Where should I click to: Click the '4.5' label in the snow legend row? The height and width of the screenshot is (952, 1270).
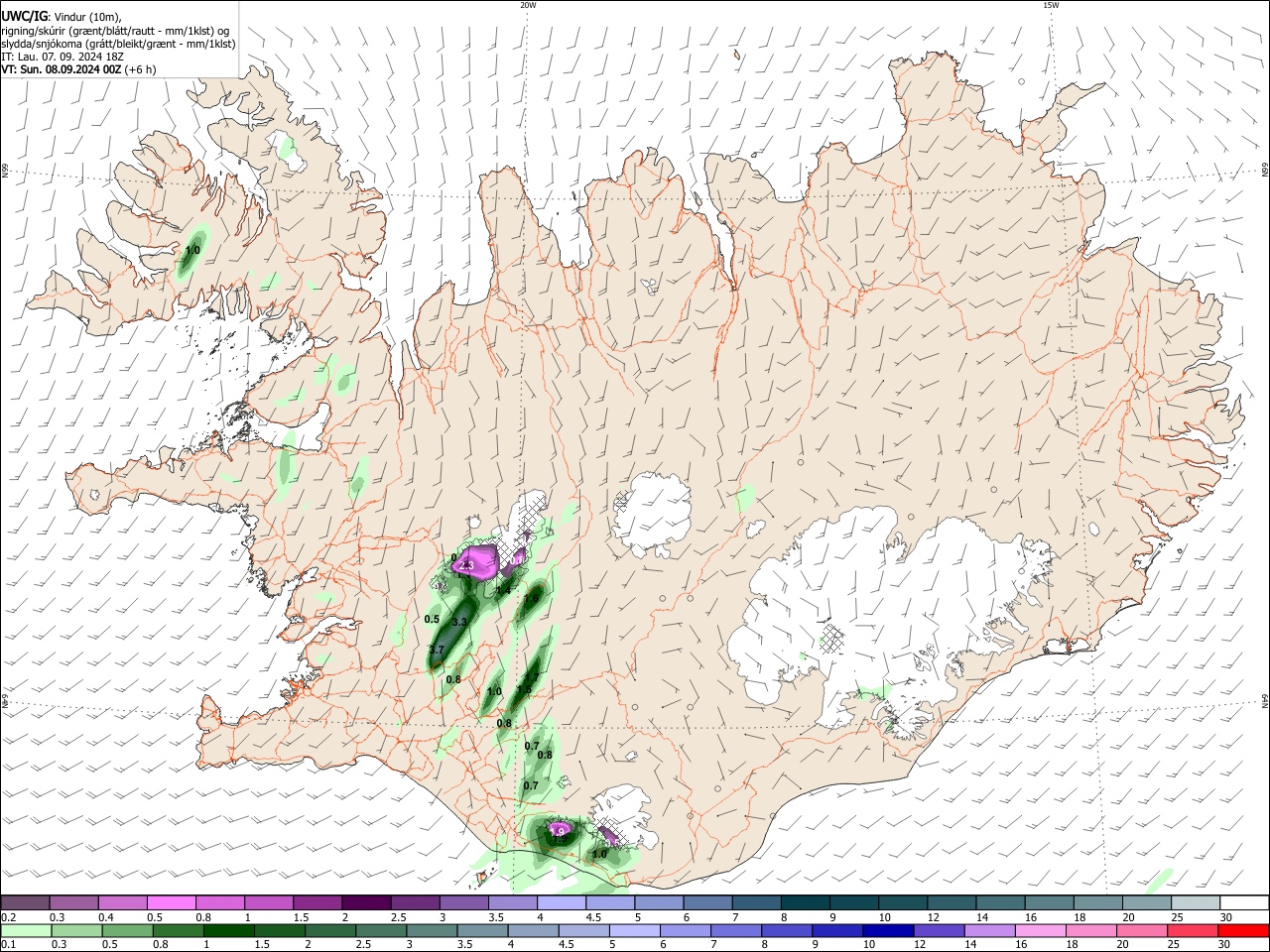tap(593, 917)
